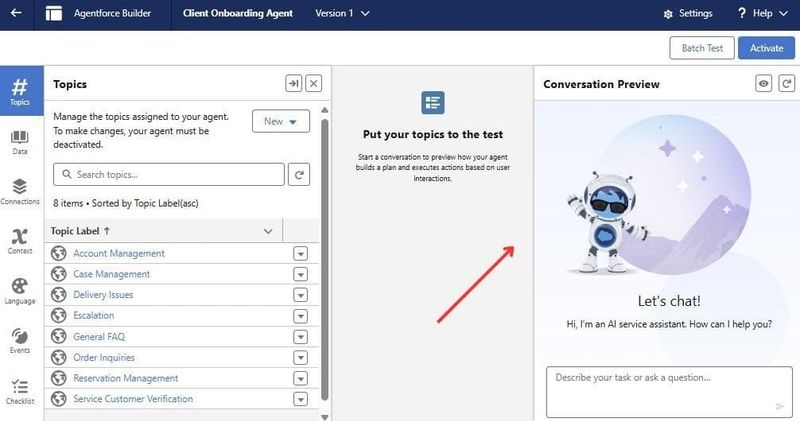Open the Version 1 dropdown
The width and height of the screenshot is (800, 421).
[x=342, y=13]
